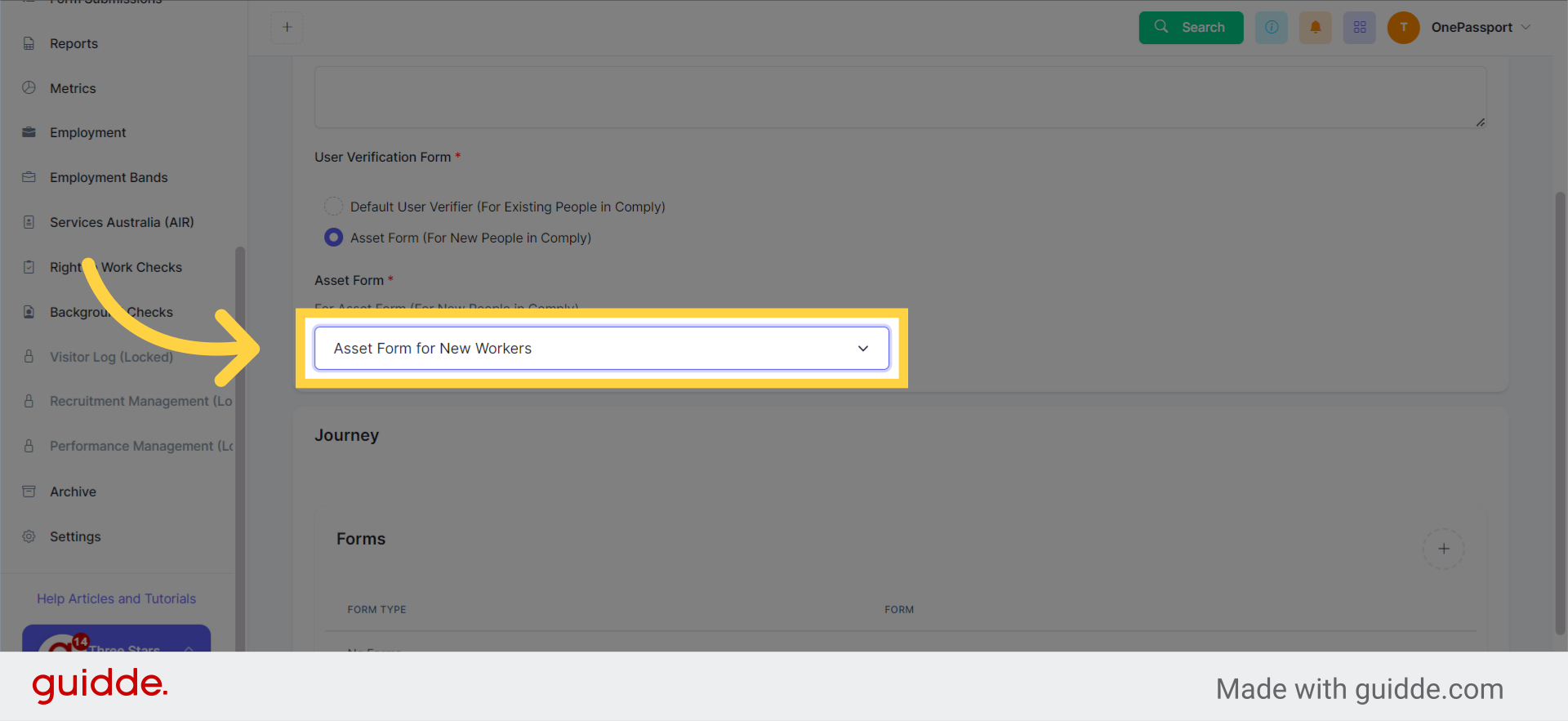Open Visitor Log (Locked) item

pyautogui.click(x=111, y=357)
